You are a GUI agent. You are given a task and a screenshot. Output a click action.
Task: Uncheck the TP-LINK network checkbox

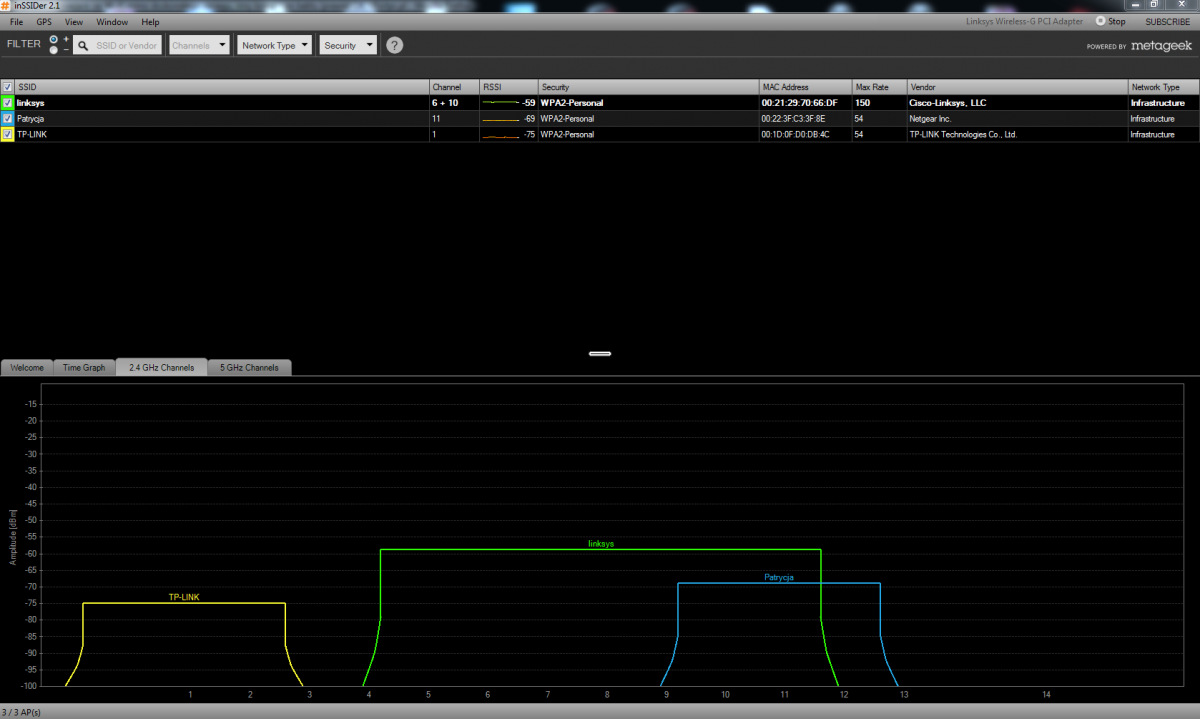pos(7,134)
